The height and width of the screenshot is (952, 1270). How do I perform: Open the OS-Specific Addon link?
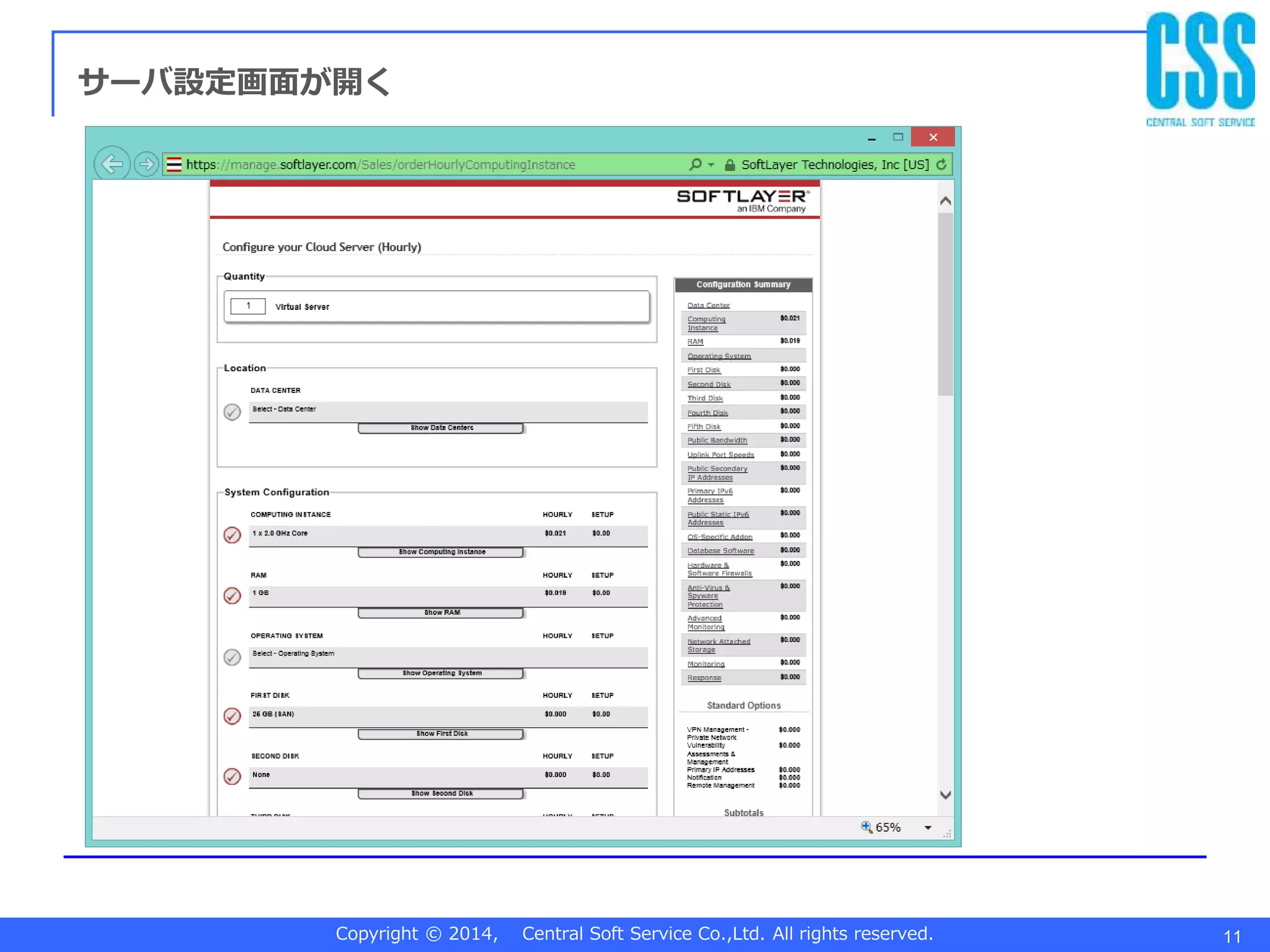point(719,537)
